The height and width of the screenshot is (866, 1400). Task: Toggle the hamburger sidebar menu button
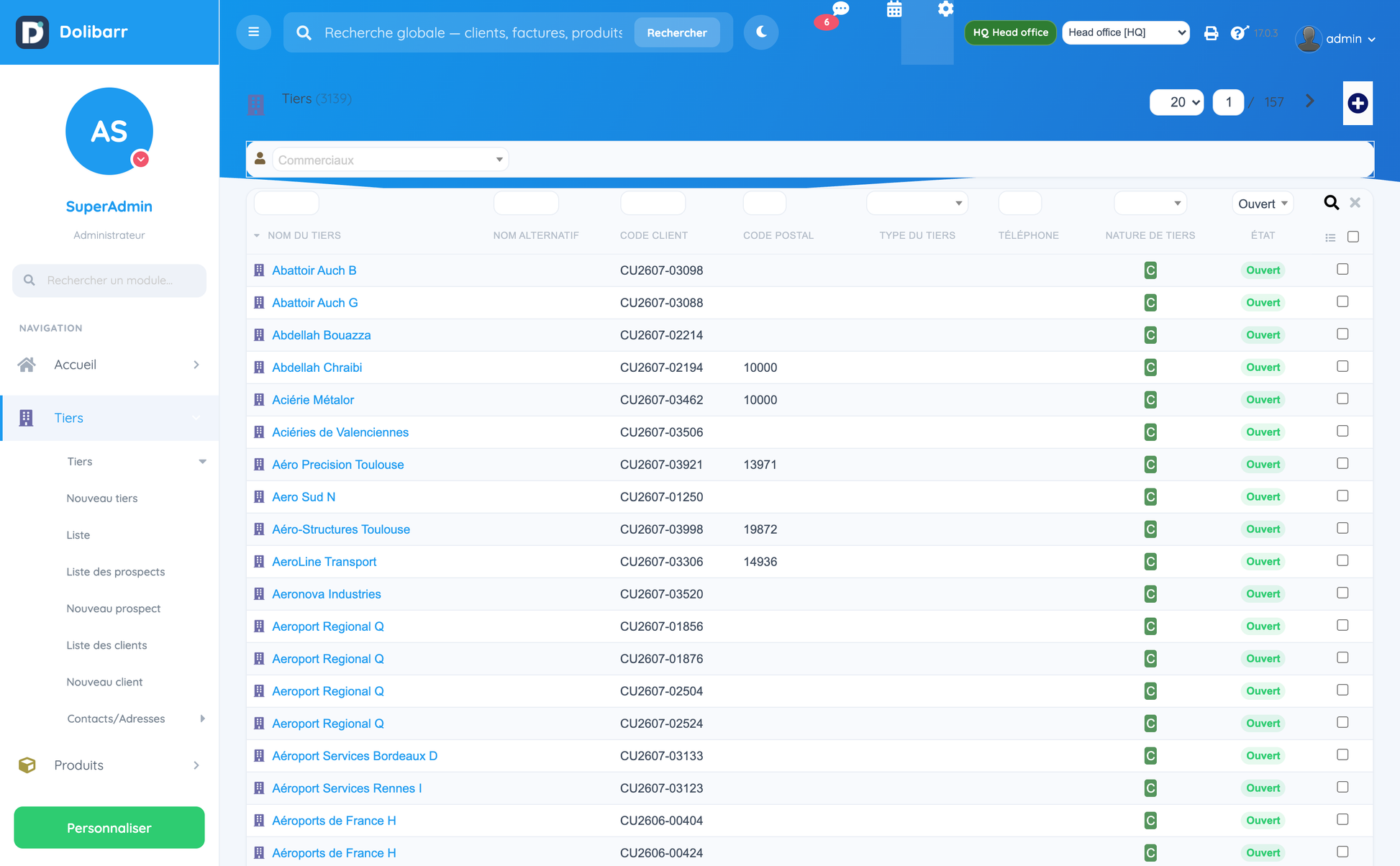click(253, 32)
